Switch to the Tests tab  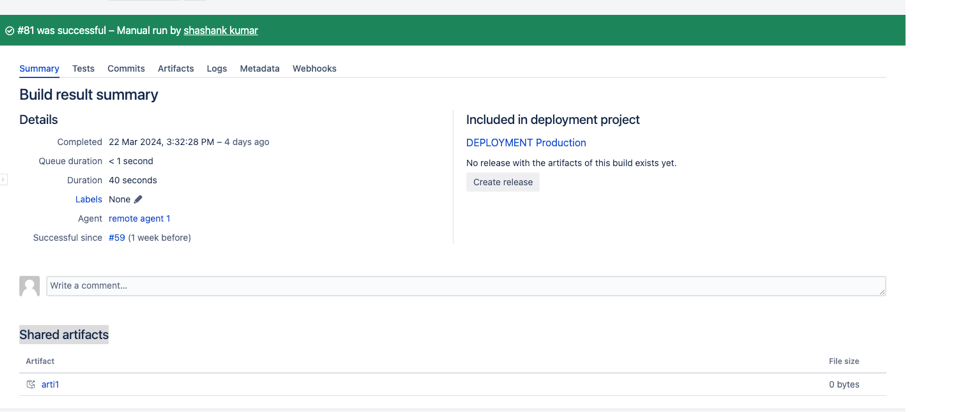point(83,69)
